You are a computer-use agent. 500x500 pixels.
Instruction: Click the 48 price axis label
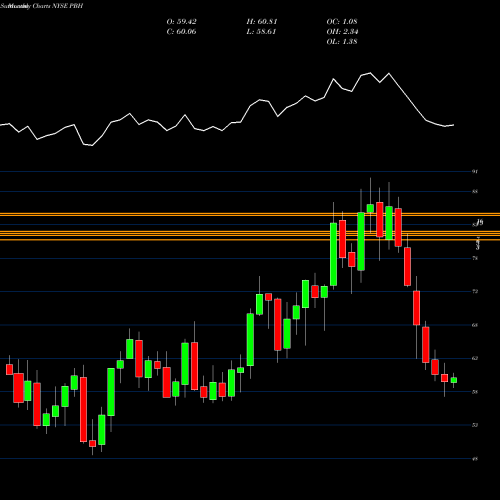click(x=475, y=459)
